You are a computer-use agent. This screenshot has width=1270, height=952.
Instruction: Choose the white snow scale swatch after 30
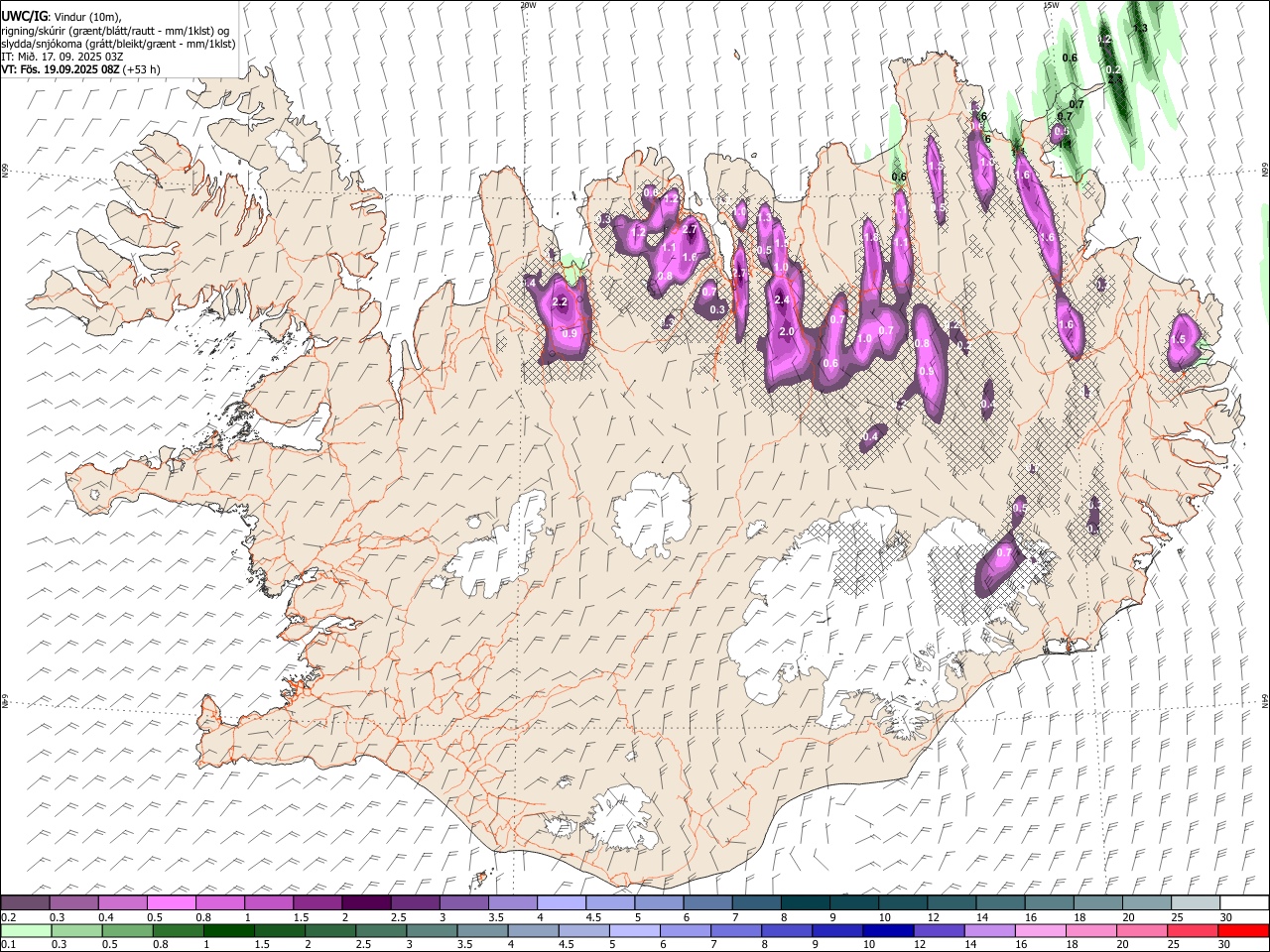pos(1243,903)
